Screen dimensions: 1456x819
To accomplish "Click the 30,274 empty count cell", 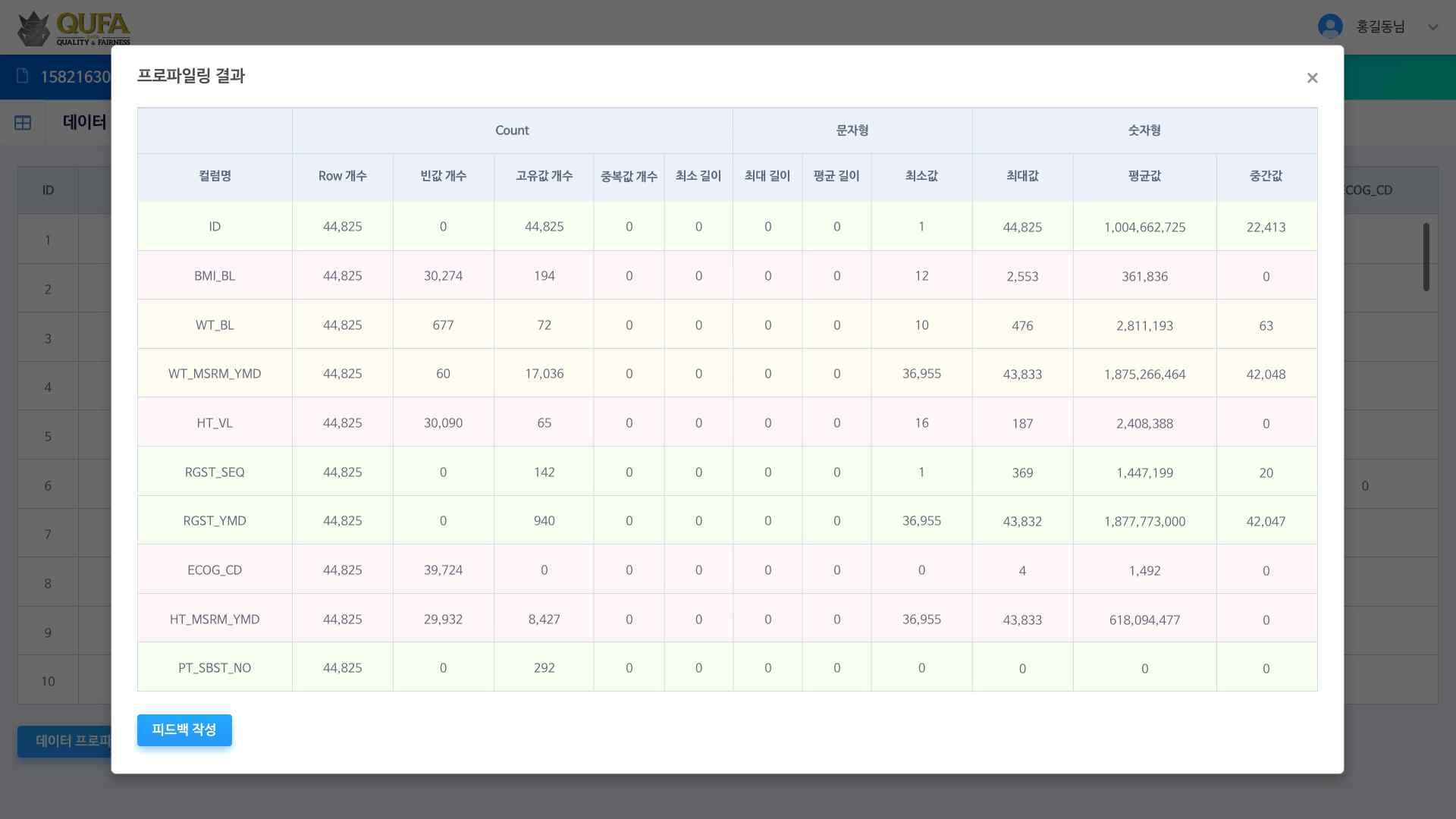I will [x=443, y=276].
